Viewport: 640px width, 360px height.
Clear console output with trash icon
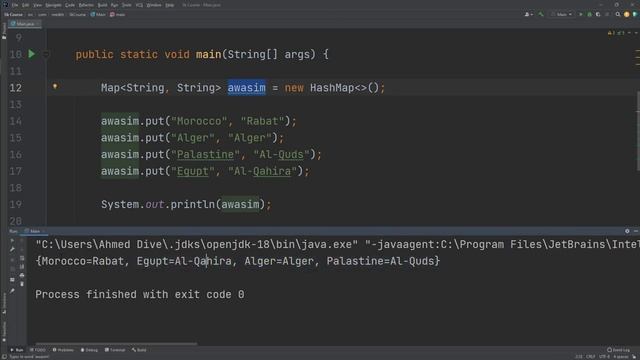(x=22, y=284)
